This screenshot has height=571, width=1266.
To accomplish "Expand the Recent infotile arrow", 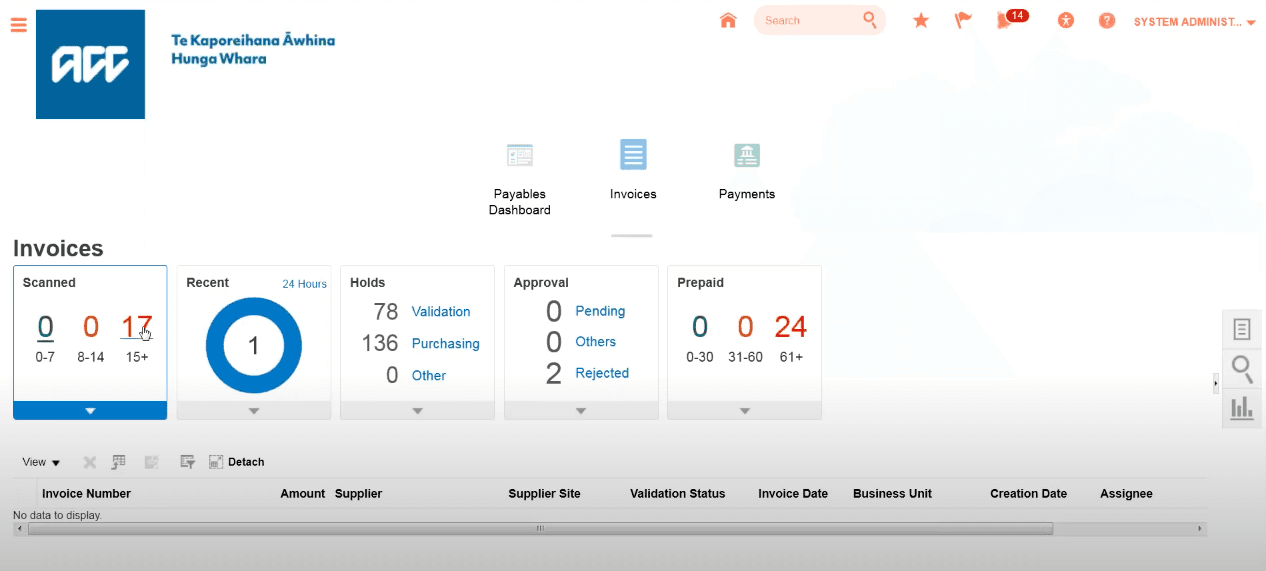I will pyautogui.click(x=254, y=411).
